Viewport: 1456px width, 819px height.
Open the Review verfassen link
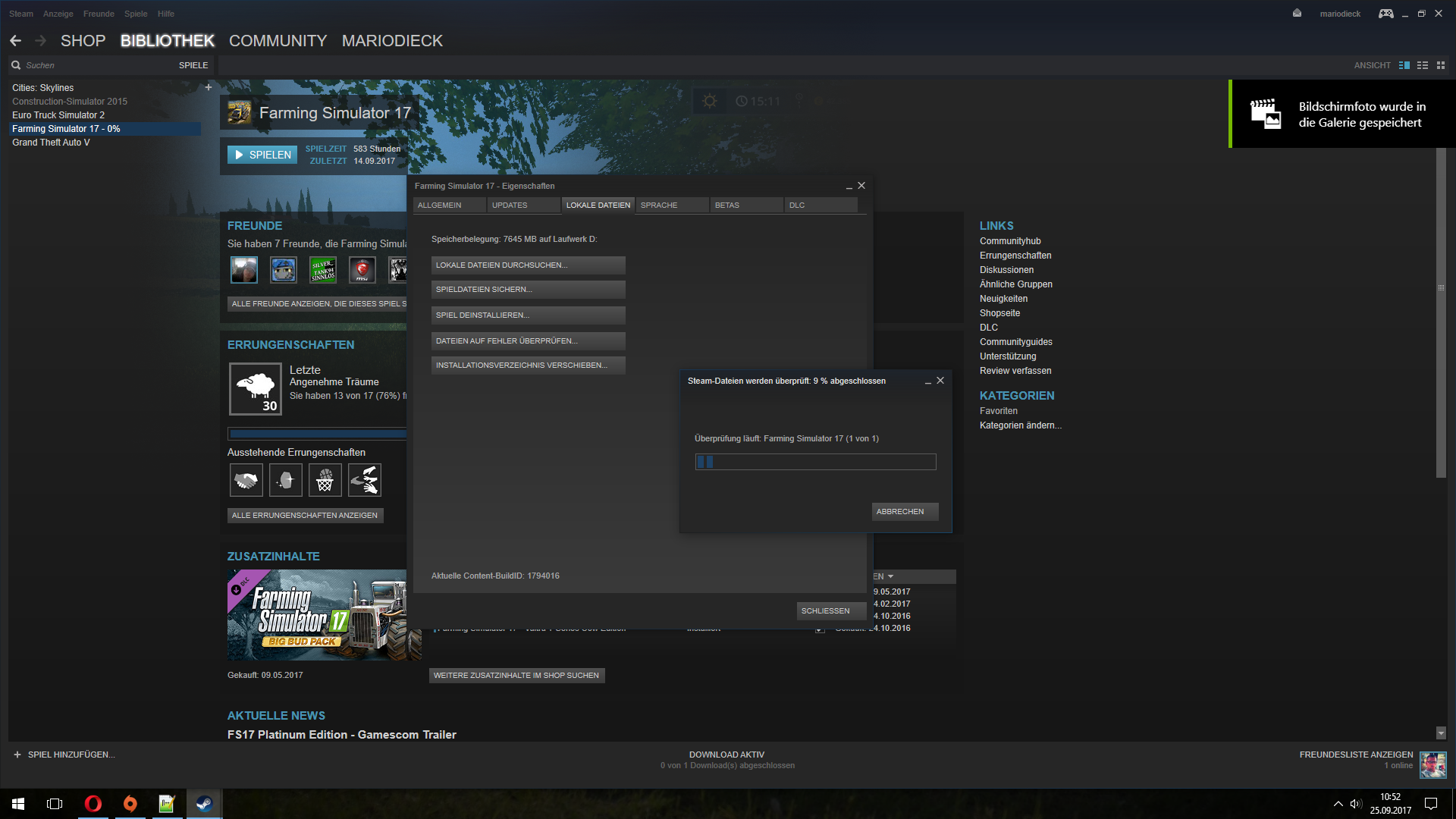[x=1015, y=371]
